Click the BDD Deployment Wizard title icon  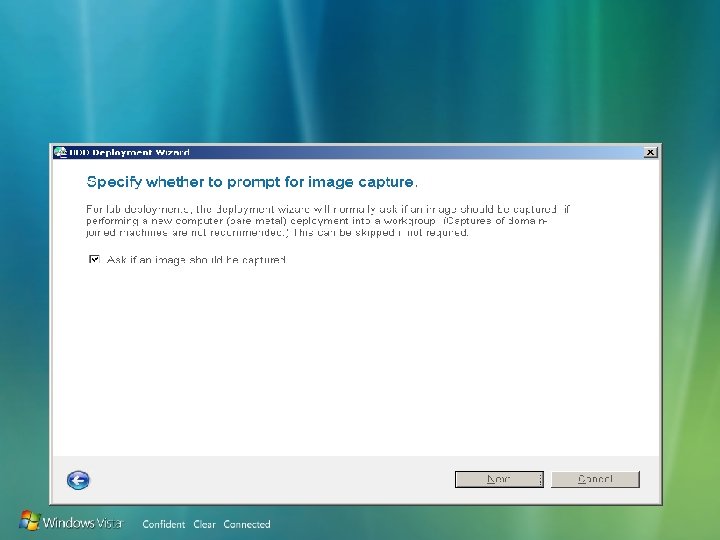tap(60, 152)
